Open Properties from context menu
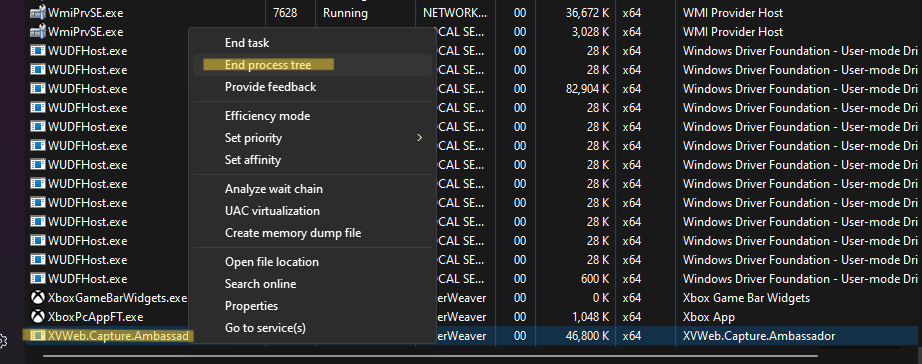Viewport: 922px width, 364px height. pyautogui.click(x=252, y=306)
